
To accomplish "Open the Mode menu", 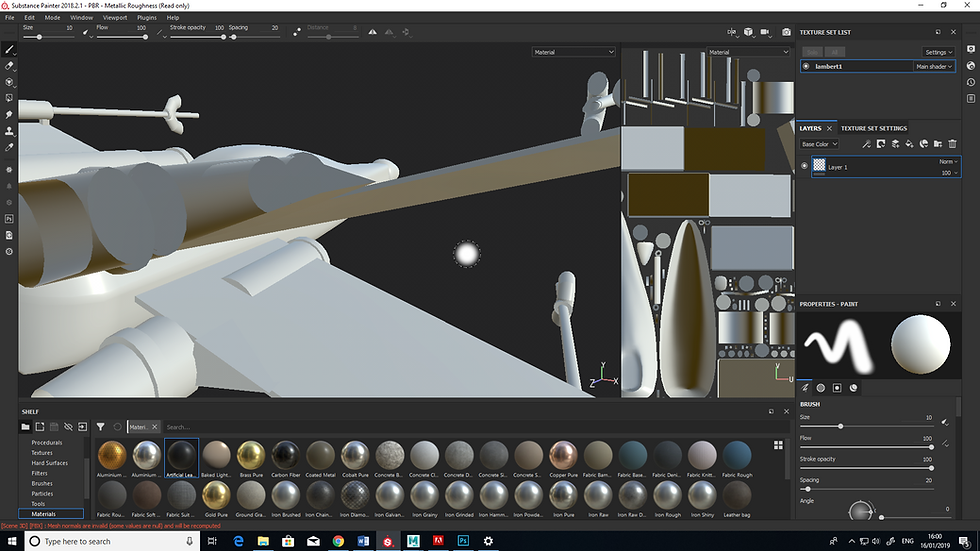I will pos(52,17).
